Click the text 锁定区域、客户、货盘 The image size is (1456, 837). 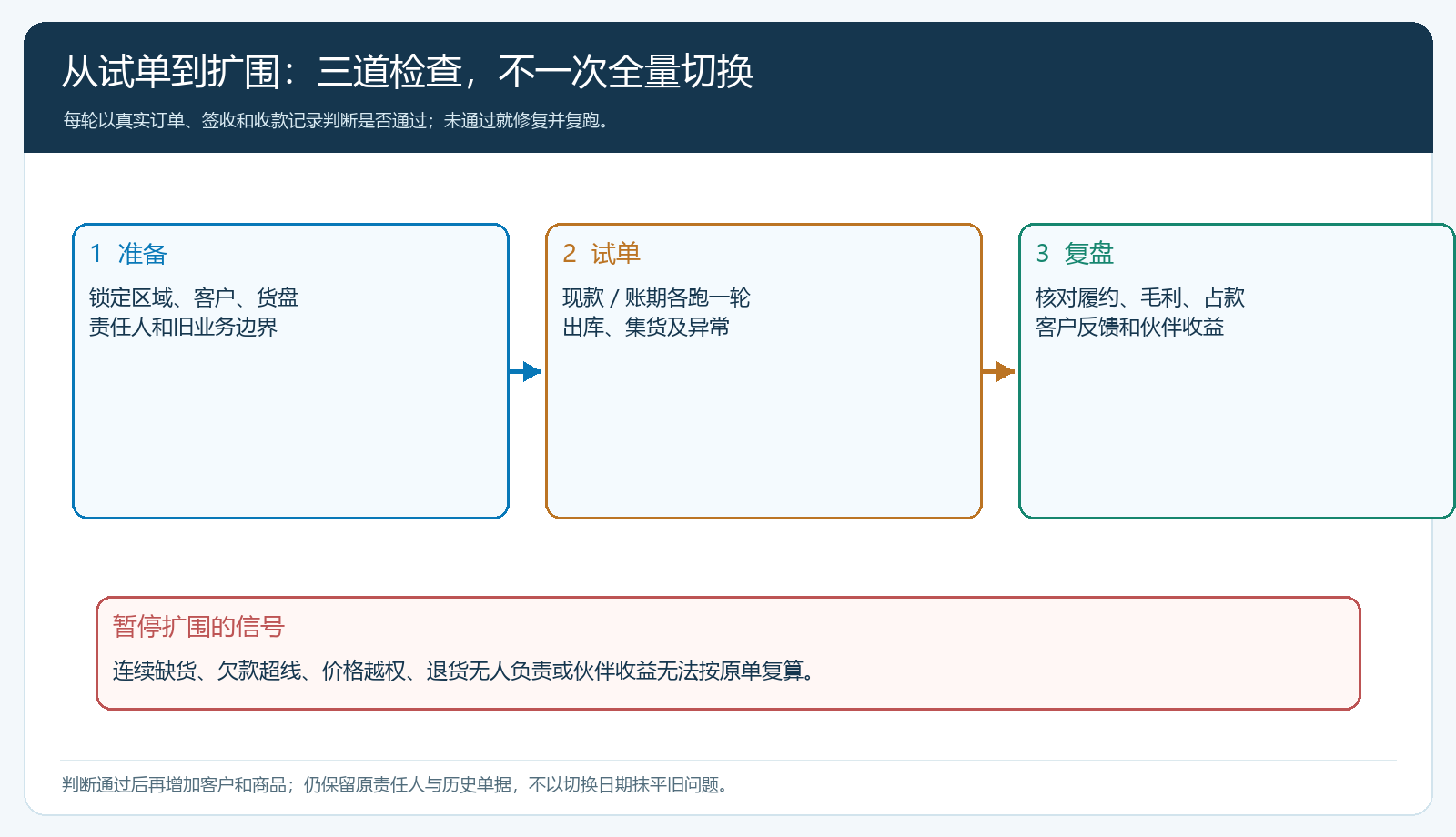click(194, 297)
